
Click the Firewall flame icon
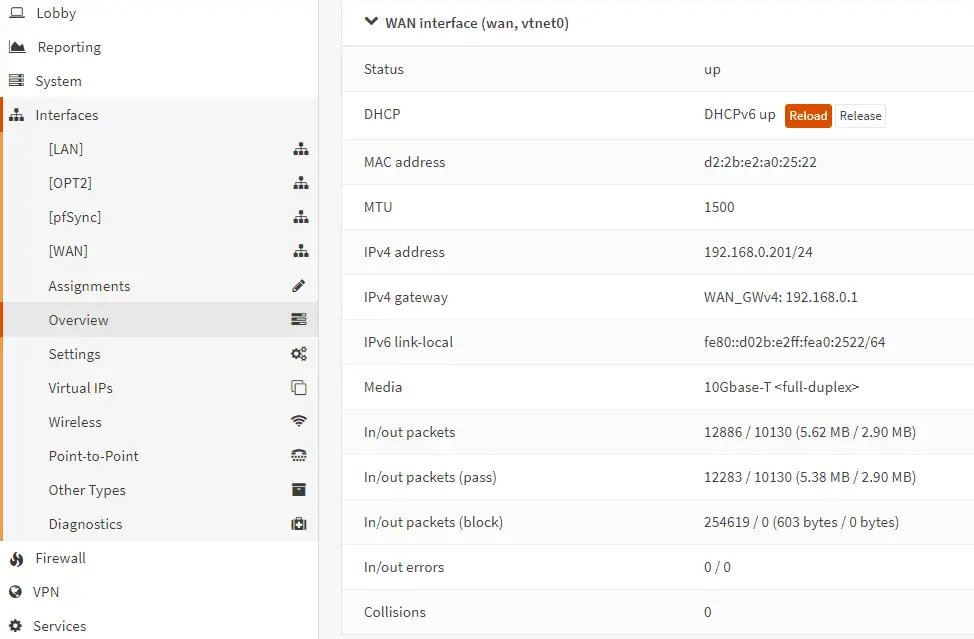click(17, 559)
